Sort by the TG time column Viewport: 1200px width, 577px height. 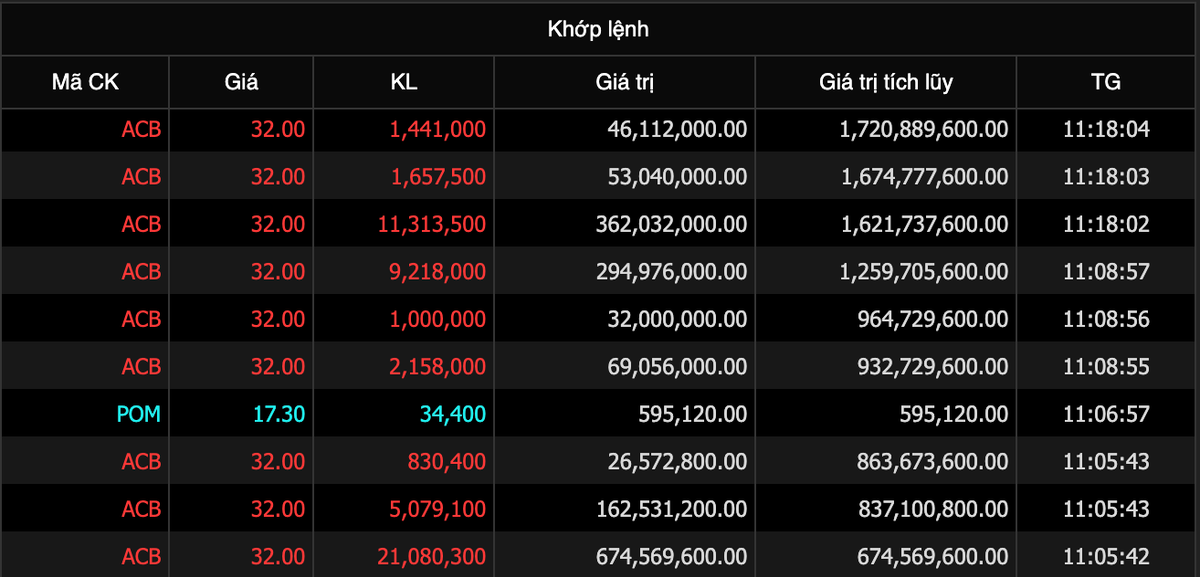tap(1107, 82)
